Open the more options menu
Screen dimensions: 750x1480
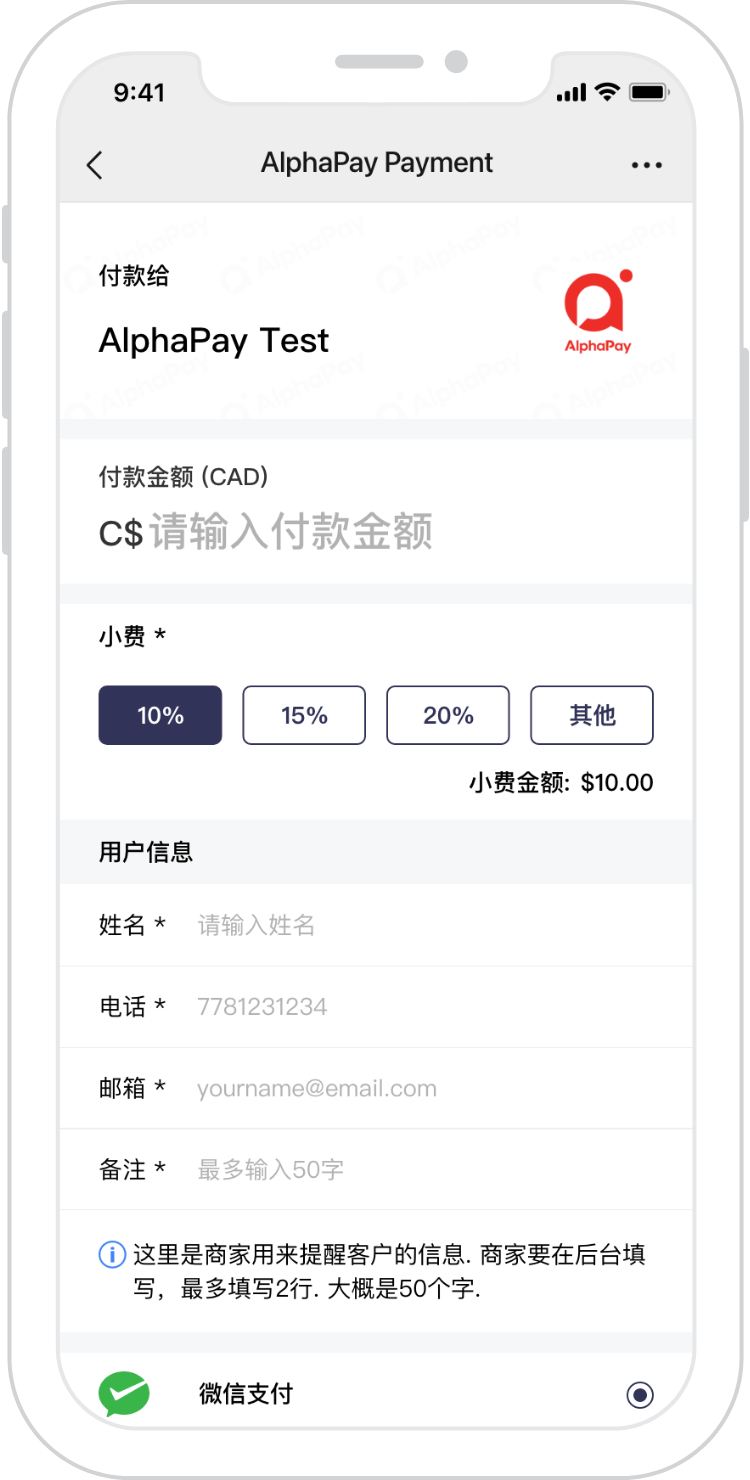(x=647, y=163)
